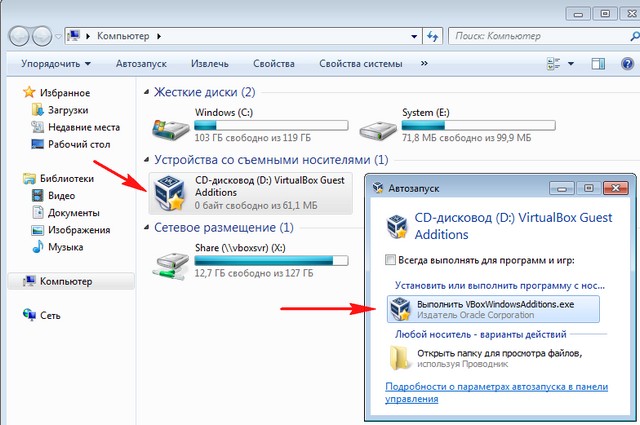Click Windows (C:) capacity bar

tap(271, 125)
